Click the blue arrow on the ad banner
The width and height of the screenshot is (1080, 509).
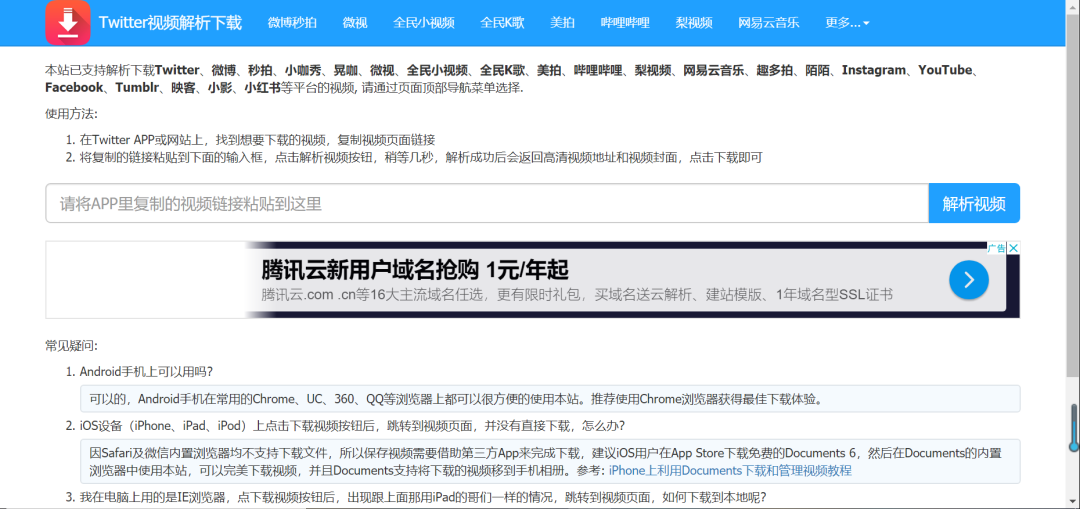coord(968,280)
